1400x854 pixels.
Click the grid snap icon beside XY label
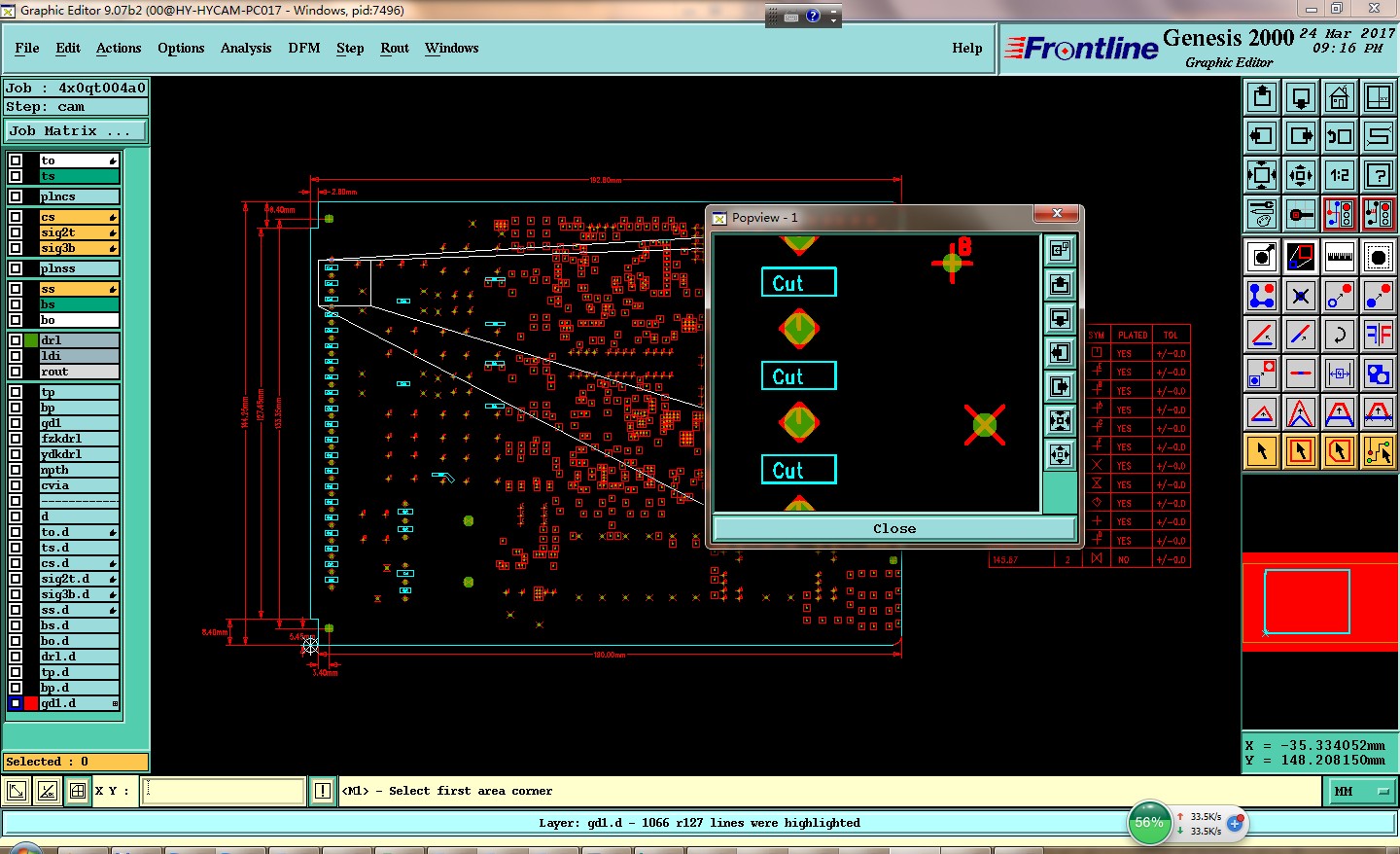click(78, 791)
